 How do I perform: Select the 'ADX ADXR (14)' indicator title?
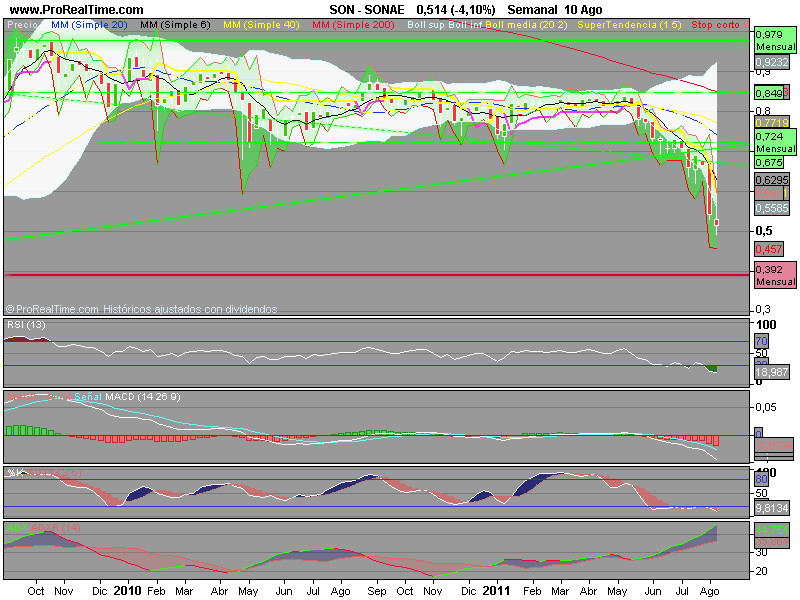click(x=44, y=528)
